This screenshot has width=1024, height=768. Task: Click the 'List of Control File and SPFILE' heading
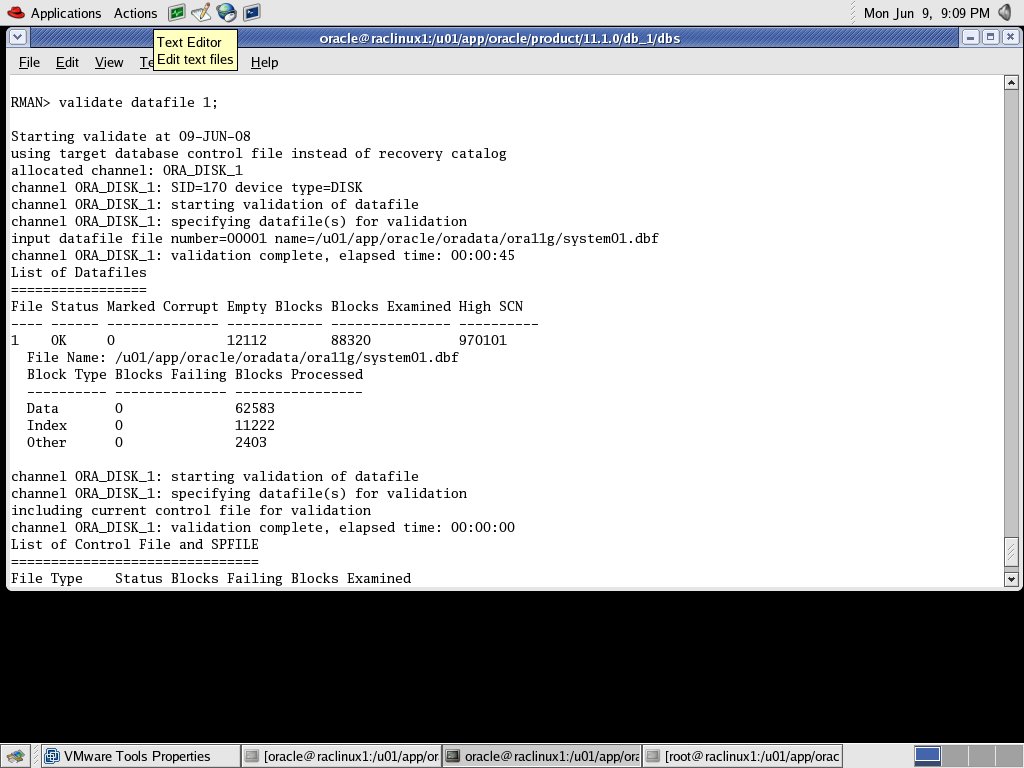[x=135, y=544]
